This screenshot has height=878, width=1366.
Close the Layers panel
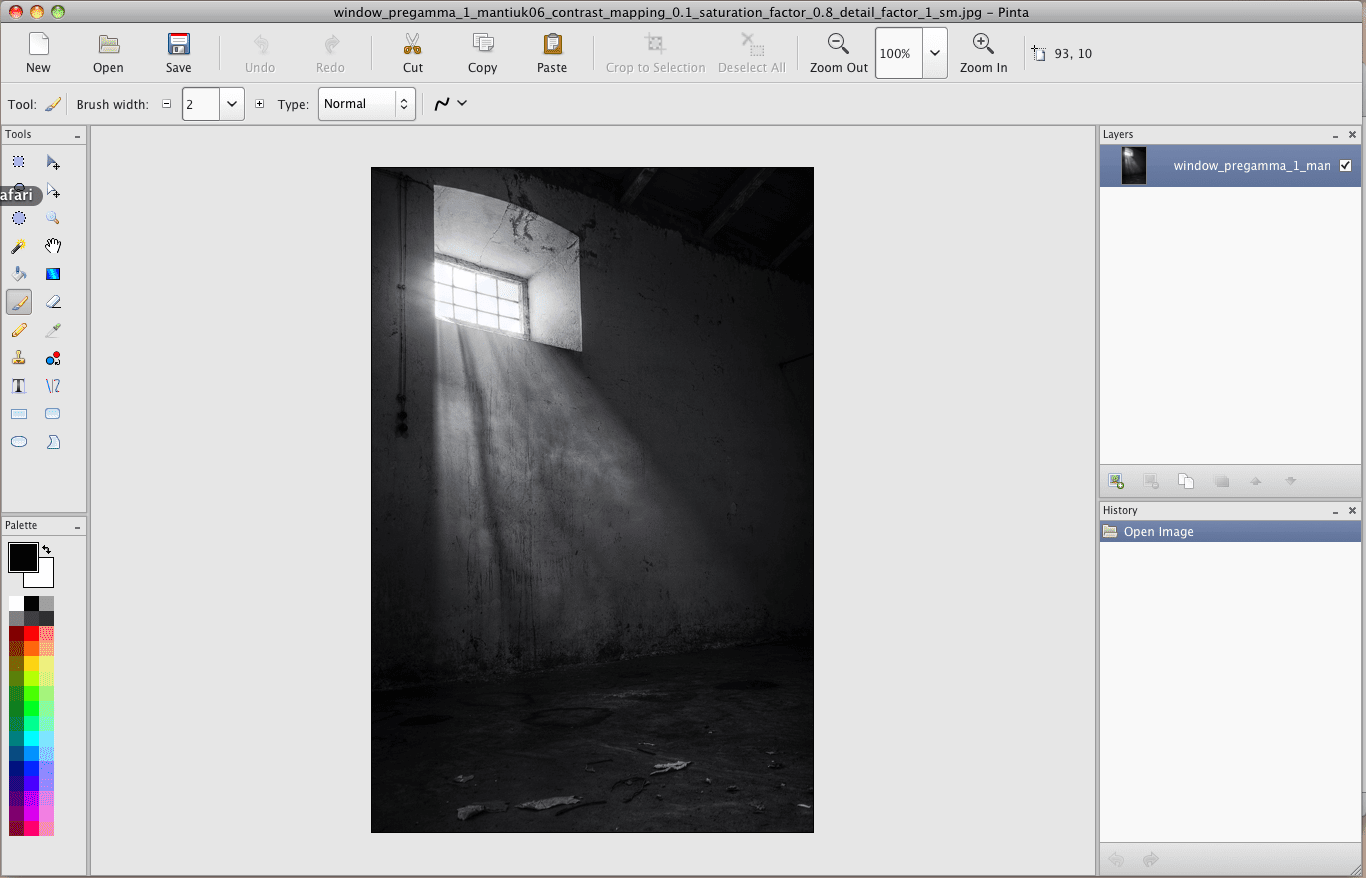1352,135
